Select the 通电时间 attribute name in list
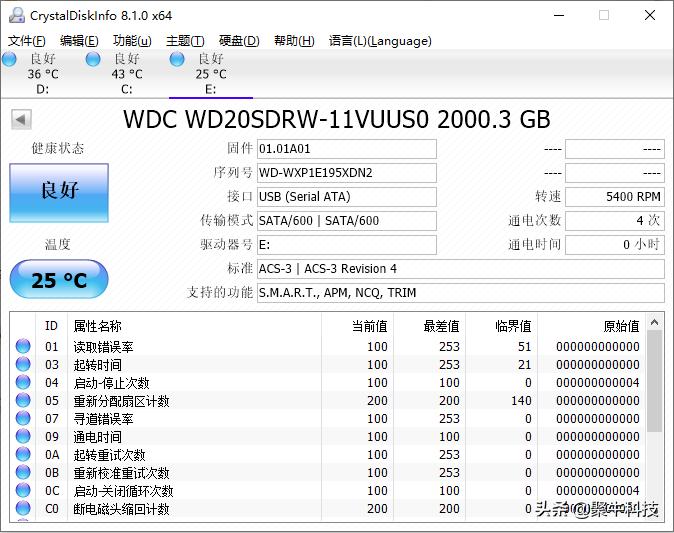674x533 pixels. pyautogui.click(x=98, y=437)
